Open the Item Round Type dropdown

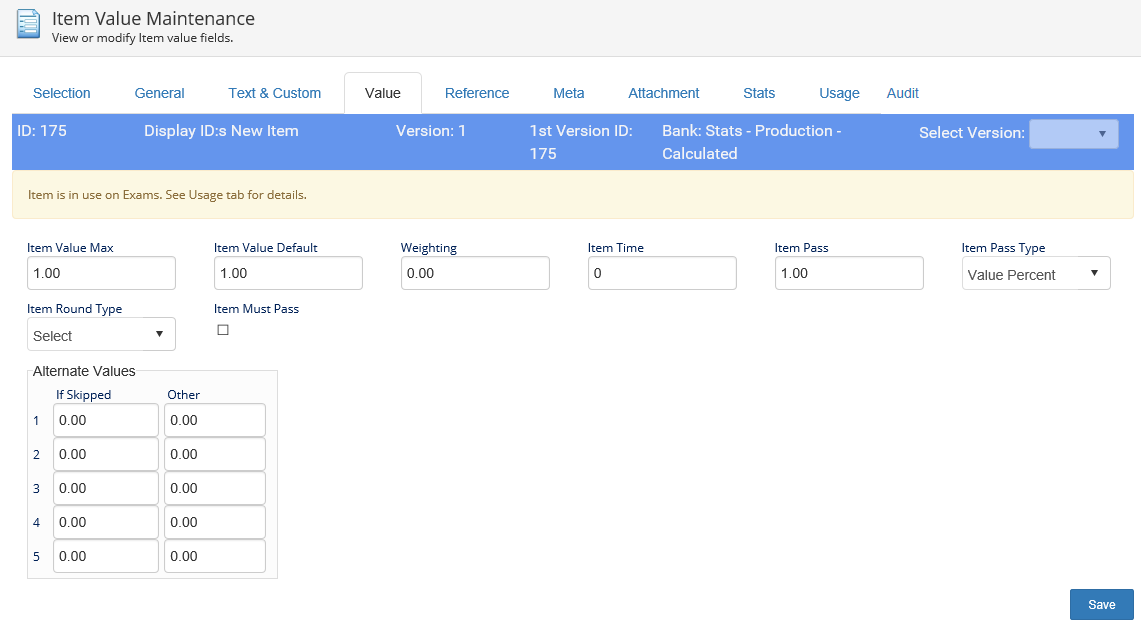(101, 335)
